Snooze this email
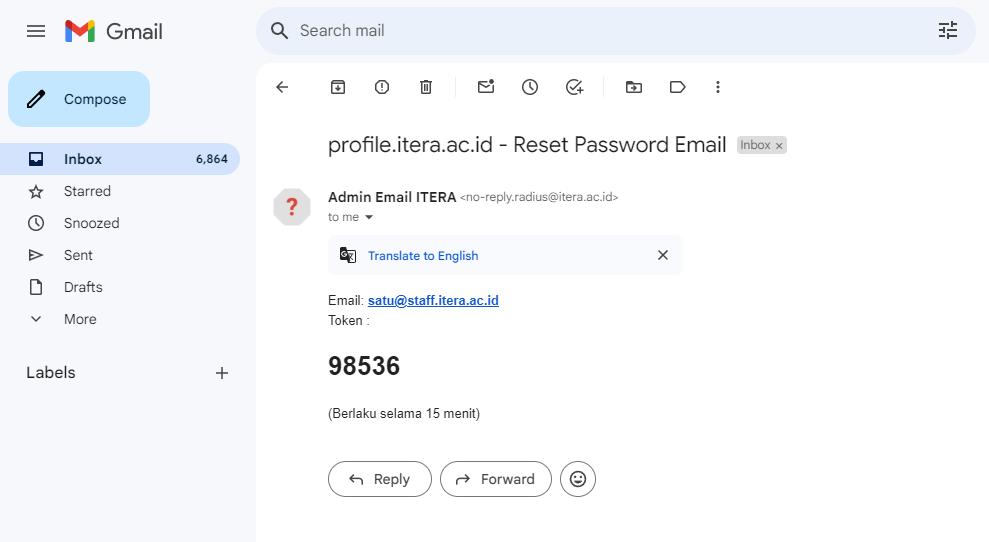989x542 pixels. [x=530, y=87]
